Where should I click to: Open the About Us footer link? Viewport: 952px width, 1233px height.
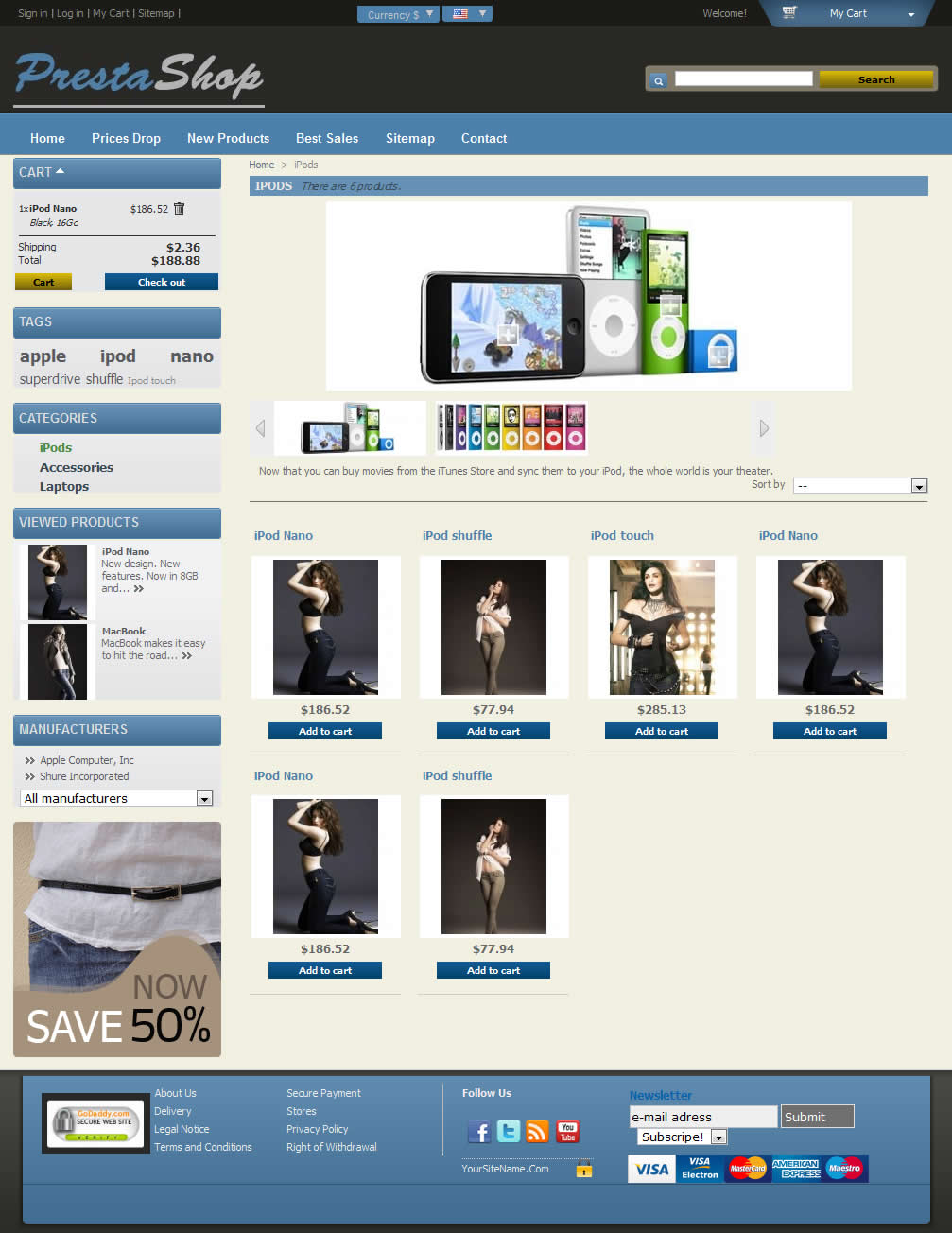(x=175, y=1093)
